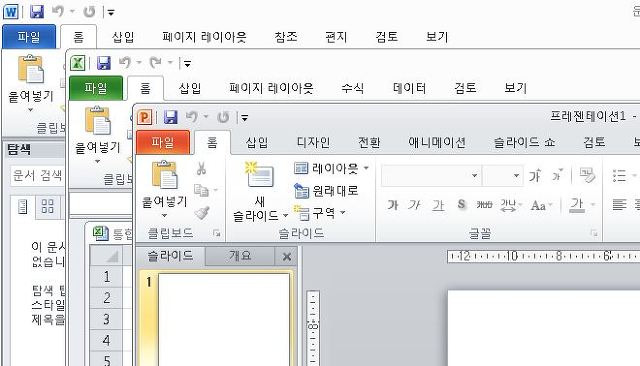Click the bullet list icon in PowerPoint

[619, 175]
